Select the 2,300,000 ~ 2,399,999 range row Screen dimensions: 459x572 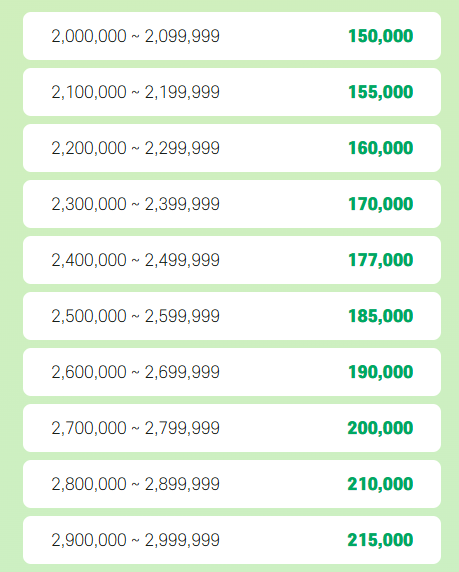[232, 204]
